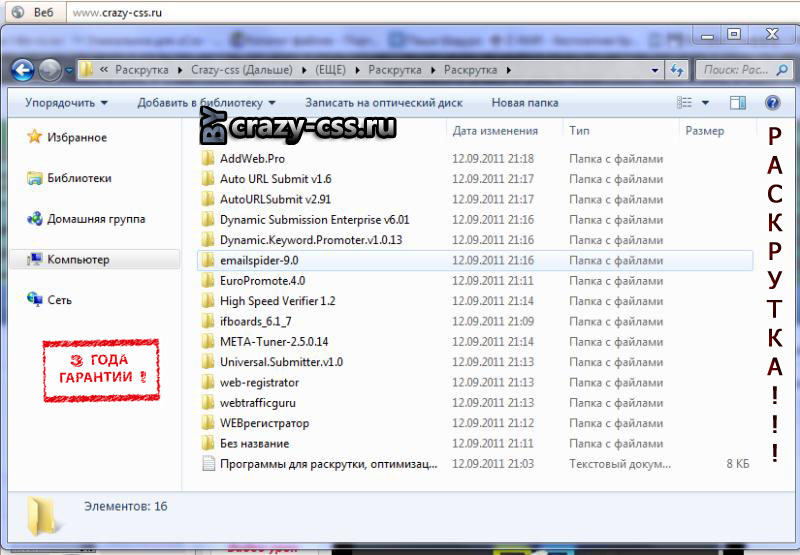Click the Сеть network icon in sidebar
The height and width of the screenshot is (555, 800).
tap(34, 299)
